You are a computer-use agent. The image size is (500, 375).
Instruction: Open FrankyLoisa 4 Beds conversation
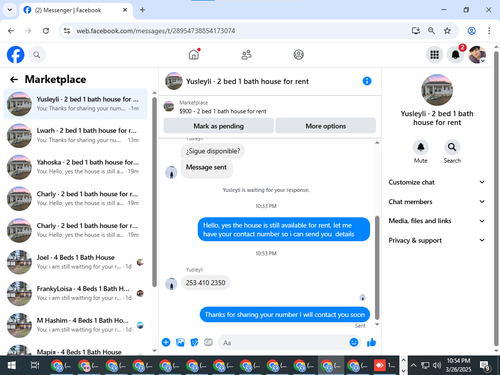point(75,293)
